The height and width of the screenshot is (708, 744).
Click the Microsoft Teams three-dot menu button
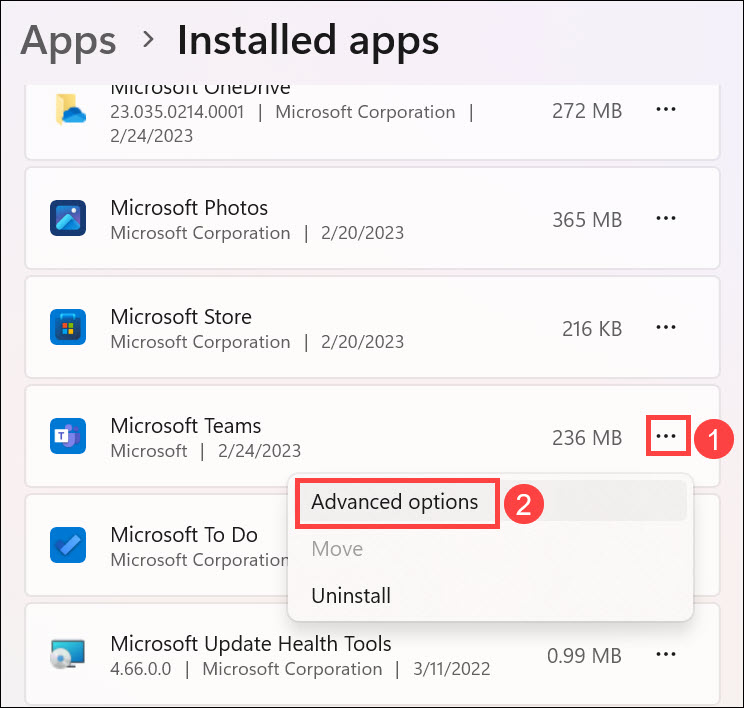pyautogui.click(x=667, y=437)
